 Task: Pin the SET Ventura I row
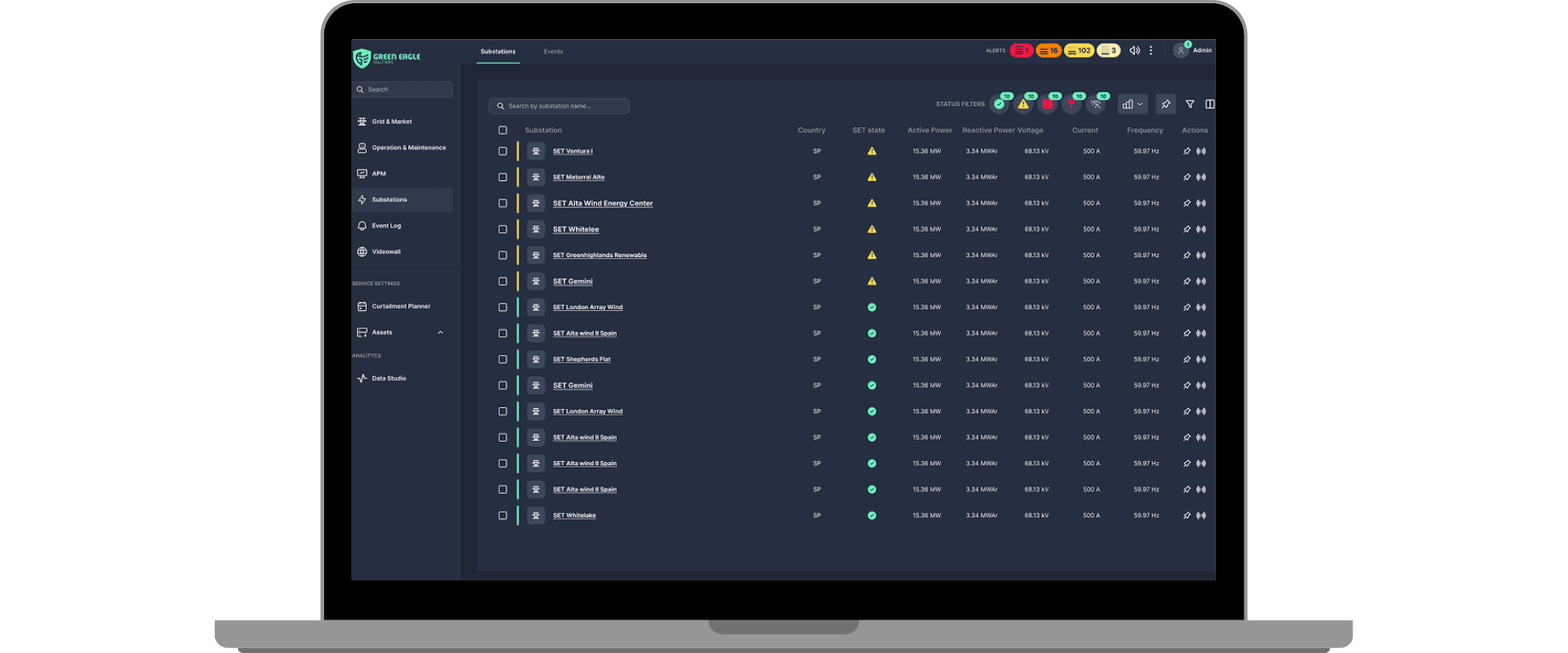click(1187, 151)
